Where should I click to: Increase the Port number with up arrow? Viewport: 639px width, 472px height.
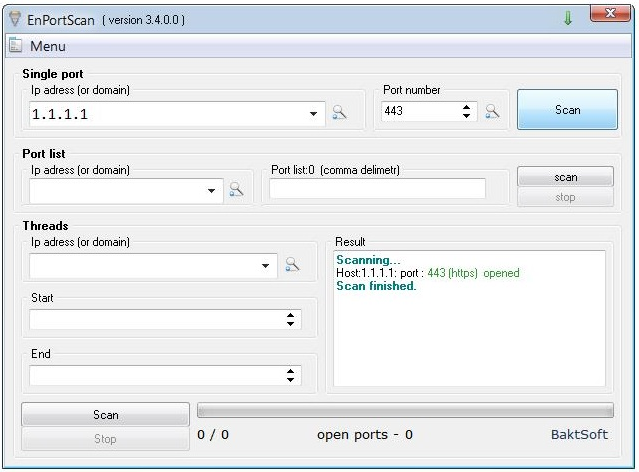click(x=467, y=107)
